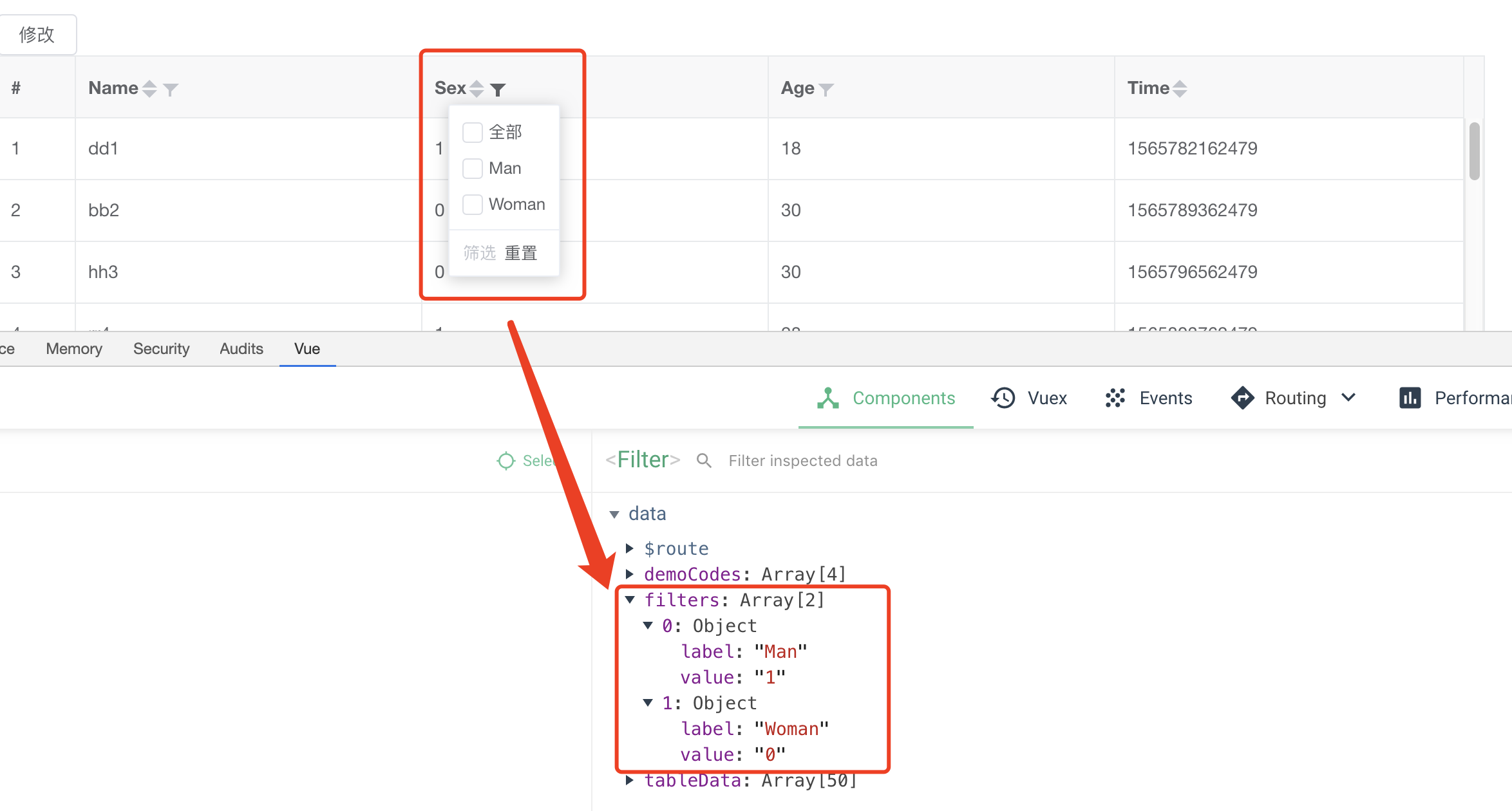This screenshot has width=1512, height=811.
Task: Open the Routing panel in Vue devtools
Action: pos(1294,398)
